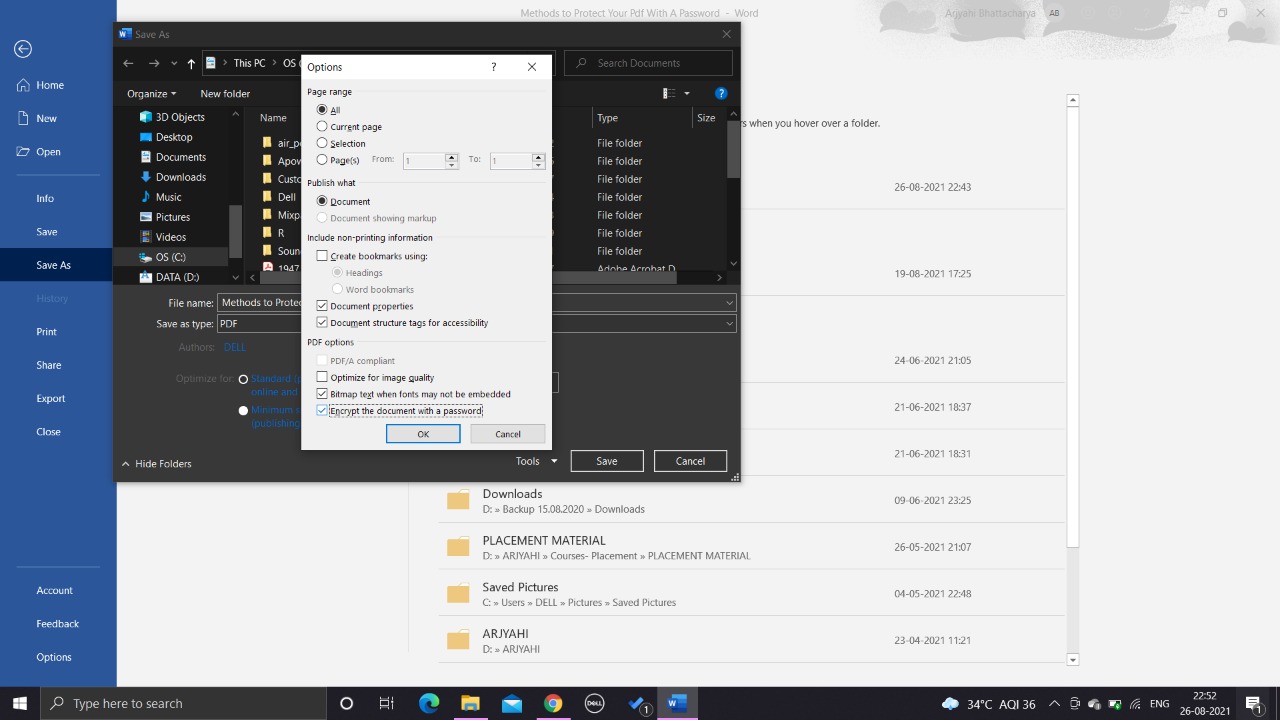Open Task View on the taskbar
The image size is (1280, 720).
click(387, 703)
